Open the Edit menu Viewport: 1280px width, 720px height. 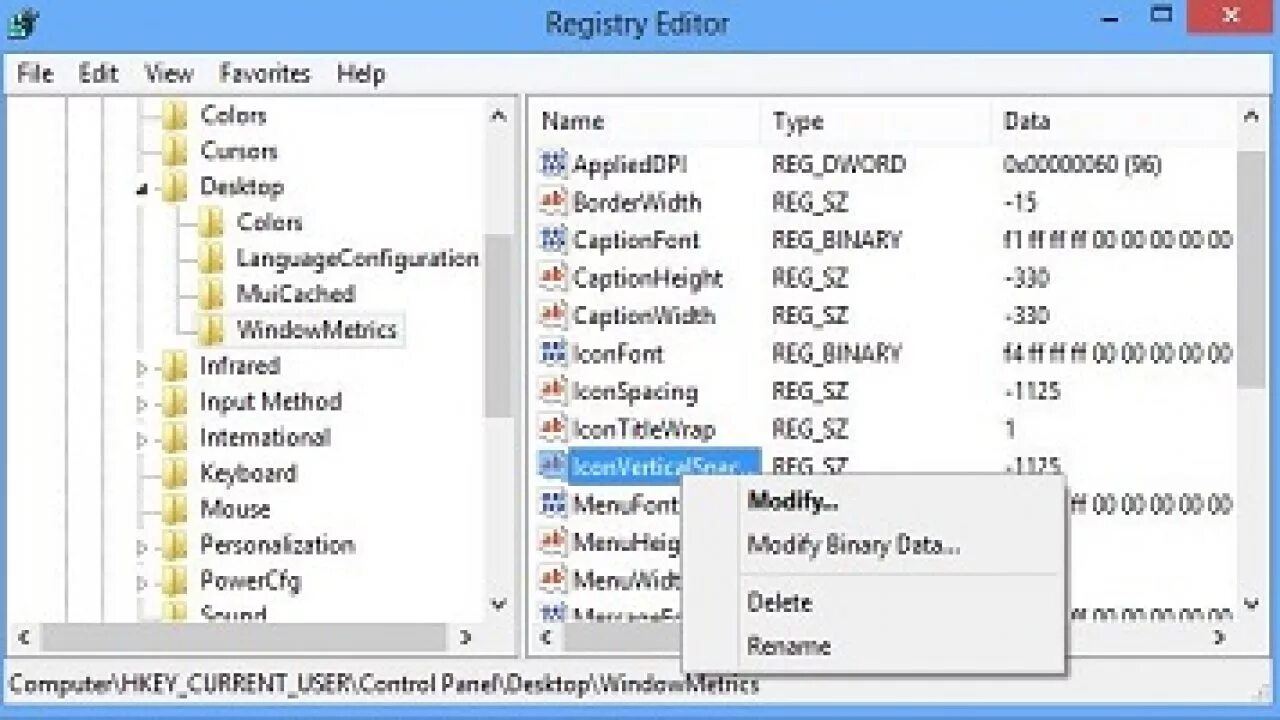pyautogui.click(x=98, y=73)
